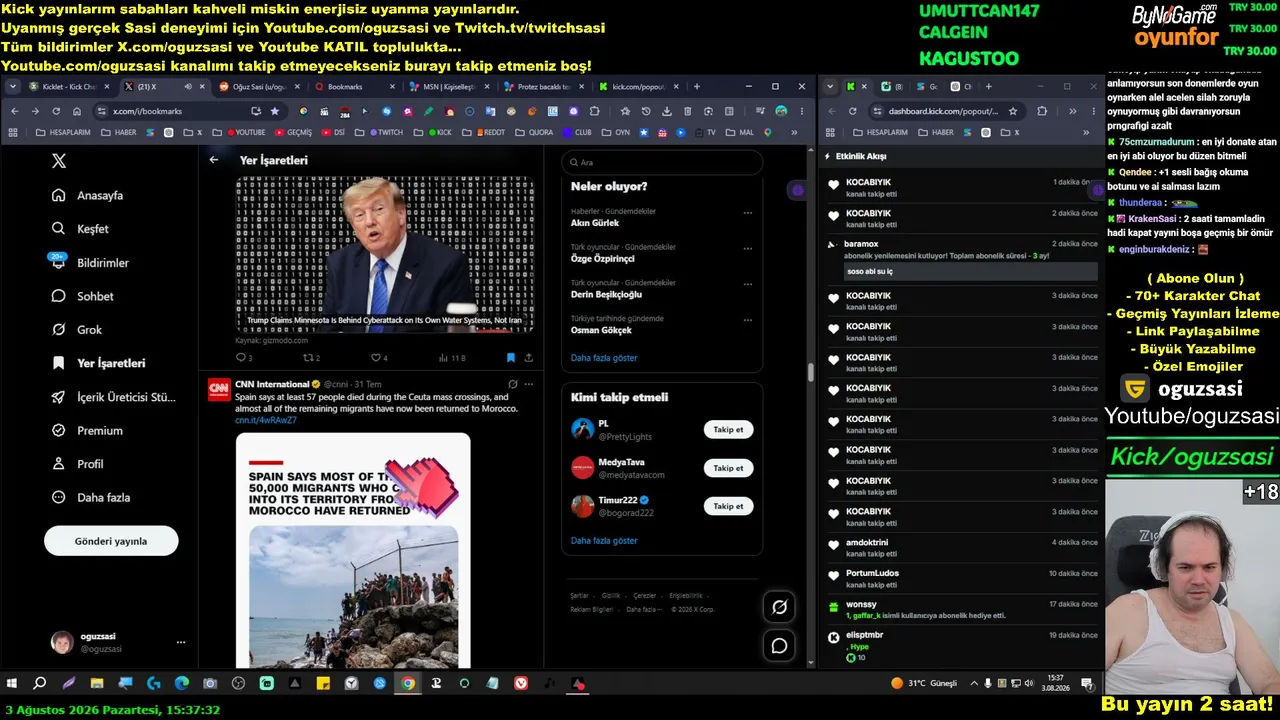Expand Daha fazla menu in X sidebar
Viewport: 1280px width, 720px height.
(x=90, y=497)
